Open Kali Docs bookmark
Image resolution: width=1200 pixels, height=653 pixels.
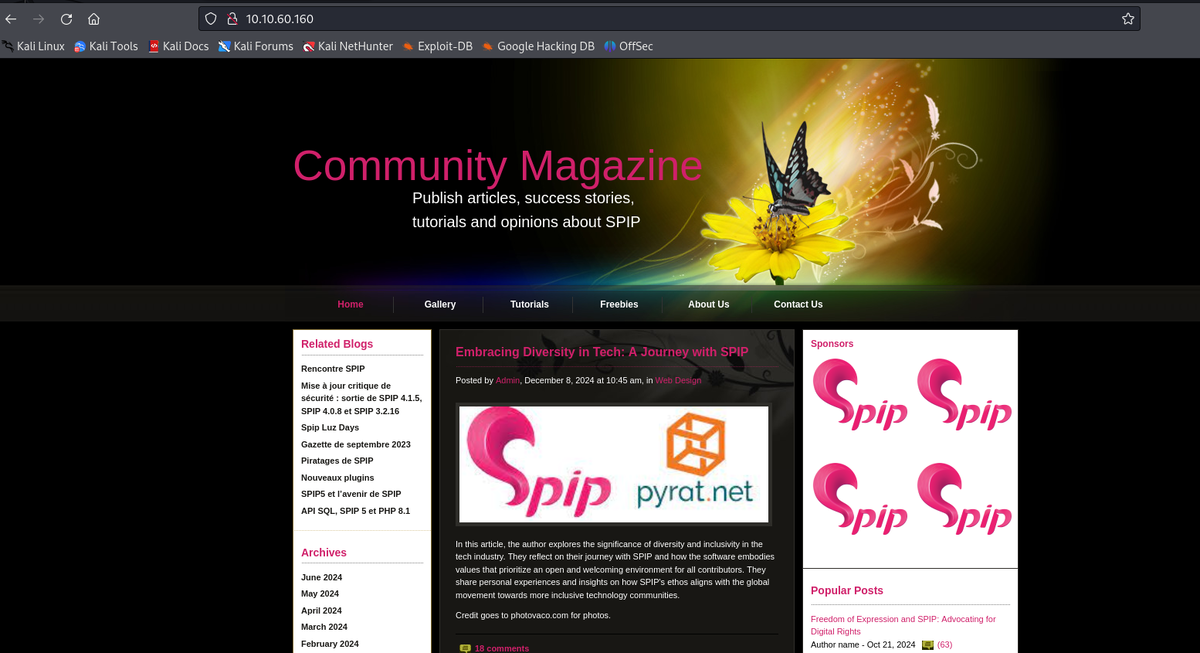(x=179, y=46)
